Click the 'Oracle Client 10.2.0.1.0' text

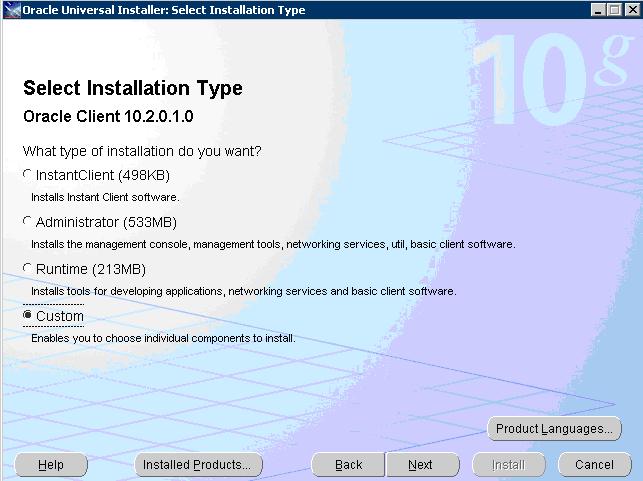point(108,116)
